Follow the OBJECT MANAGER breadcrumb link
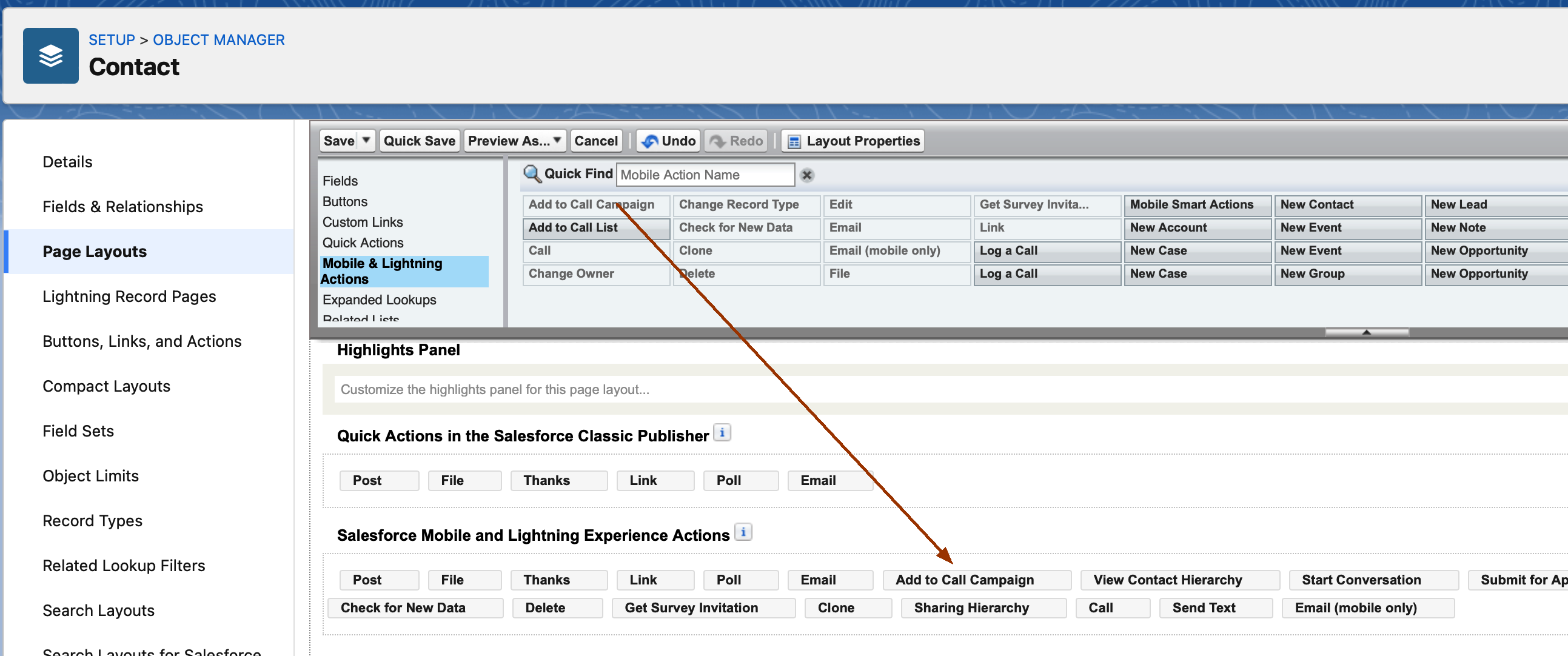This screenshot has height=656, width=1568. tap(218, 39)
